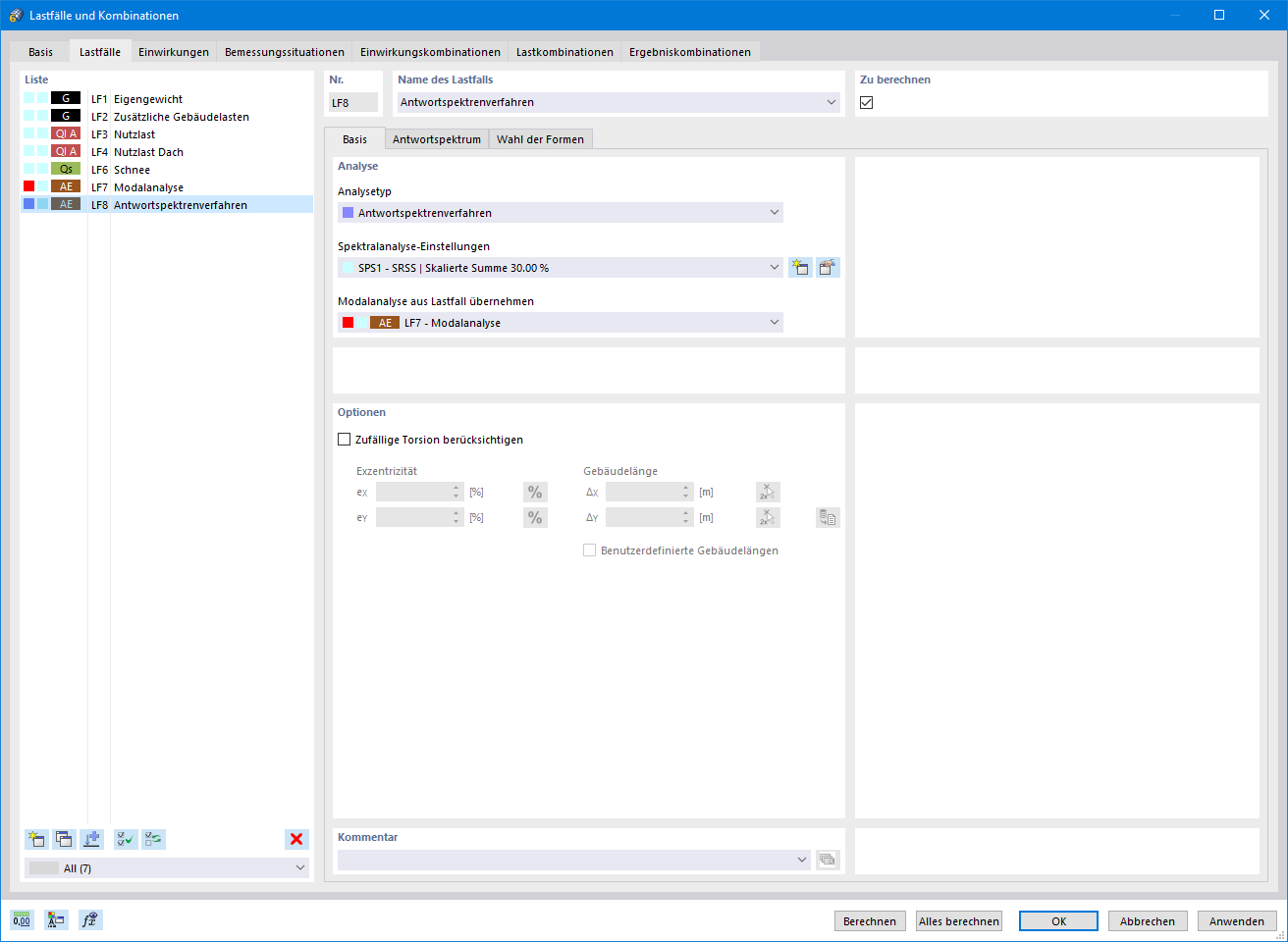Open comment library icon beside Kommentar field

[x=828, y=860]
